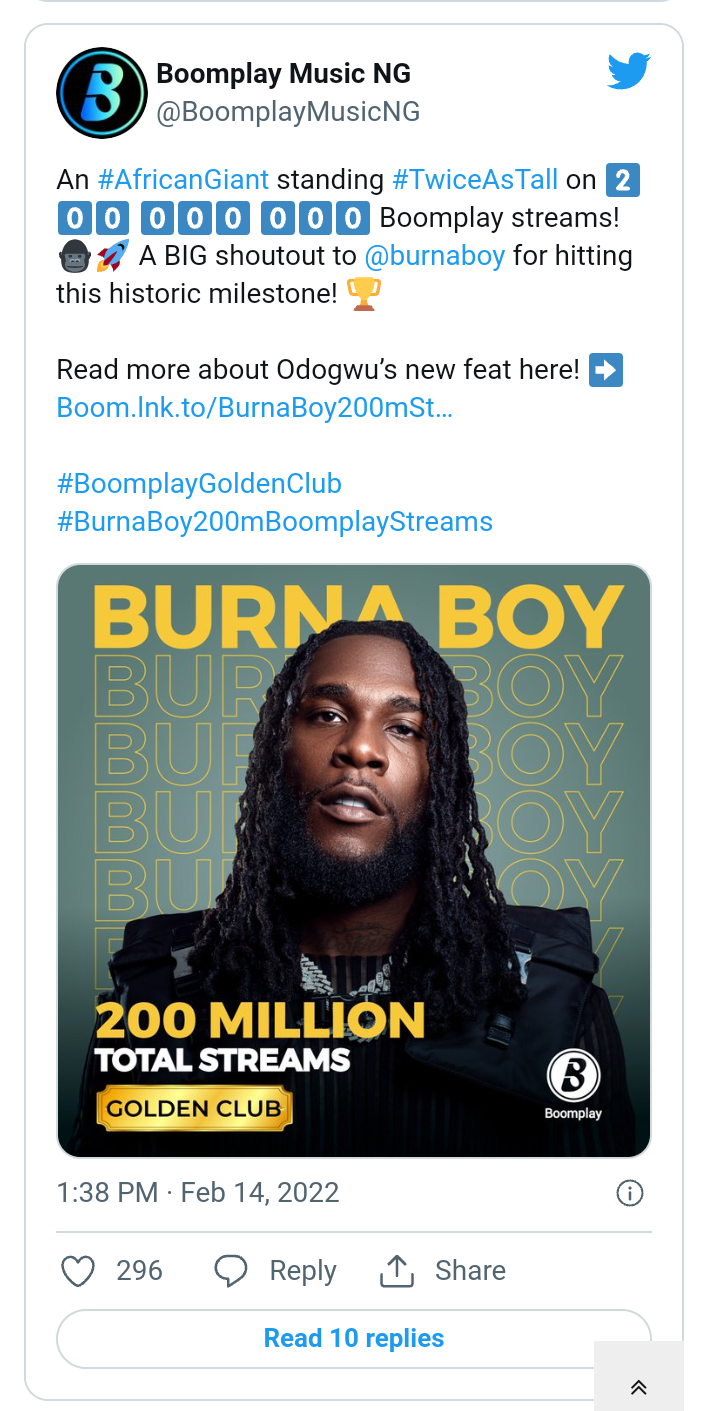Image resolution: width=714 pixels, height=1411 pixels.
Task: Click the Twitter bird logo
Action: pyautogui.click(x=629, y=71)
